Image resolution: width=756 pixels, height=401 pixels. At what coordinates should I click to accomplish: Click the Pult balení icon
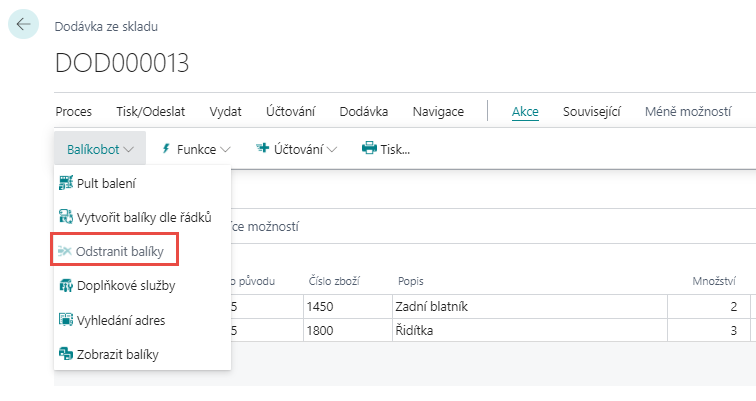pos(66,183)
